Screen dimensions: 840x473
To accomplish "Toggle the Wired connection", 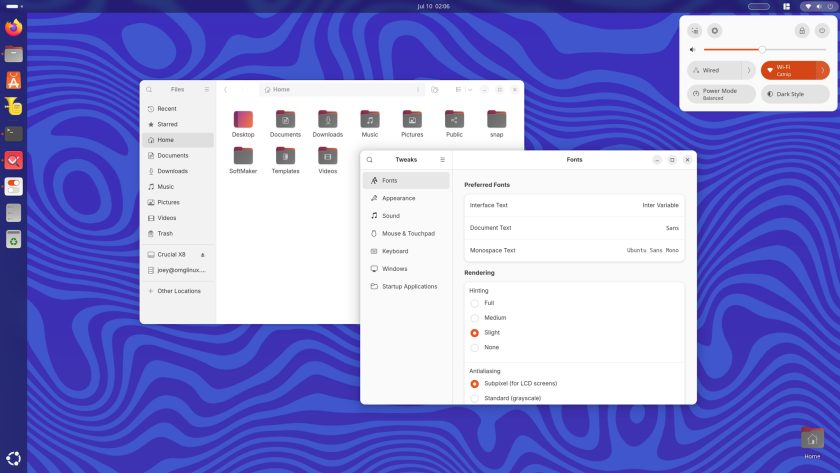I will 715,70.
